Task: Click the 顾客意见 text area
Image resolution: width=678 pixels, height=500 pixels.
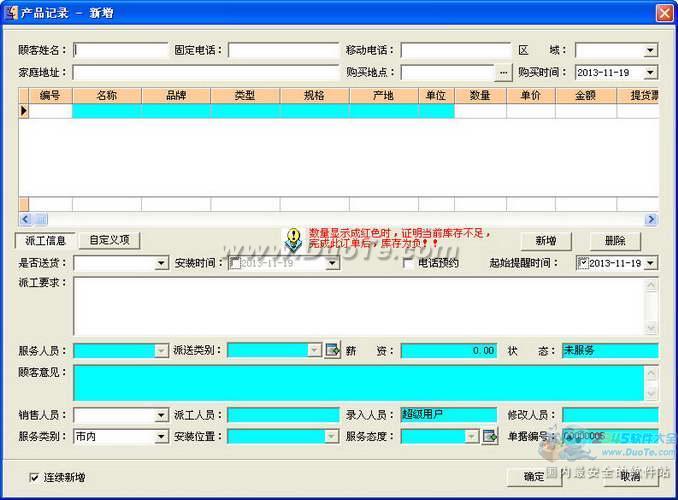Action: pos(359,383)
